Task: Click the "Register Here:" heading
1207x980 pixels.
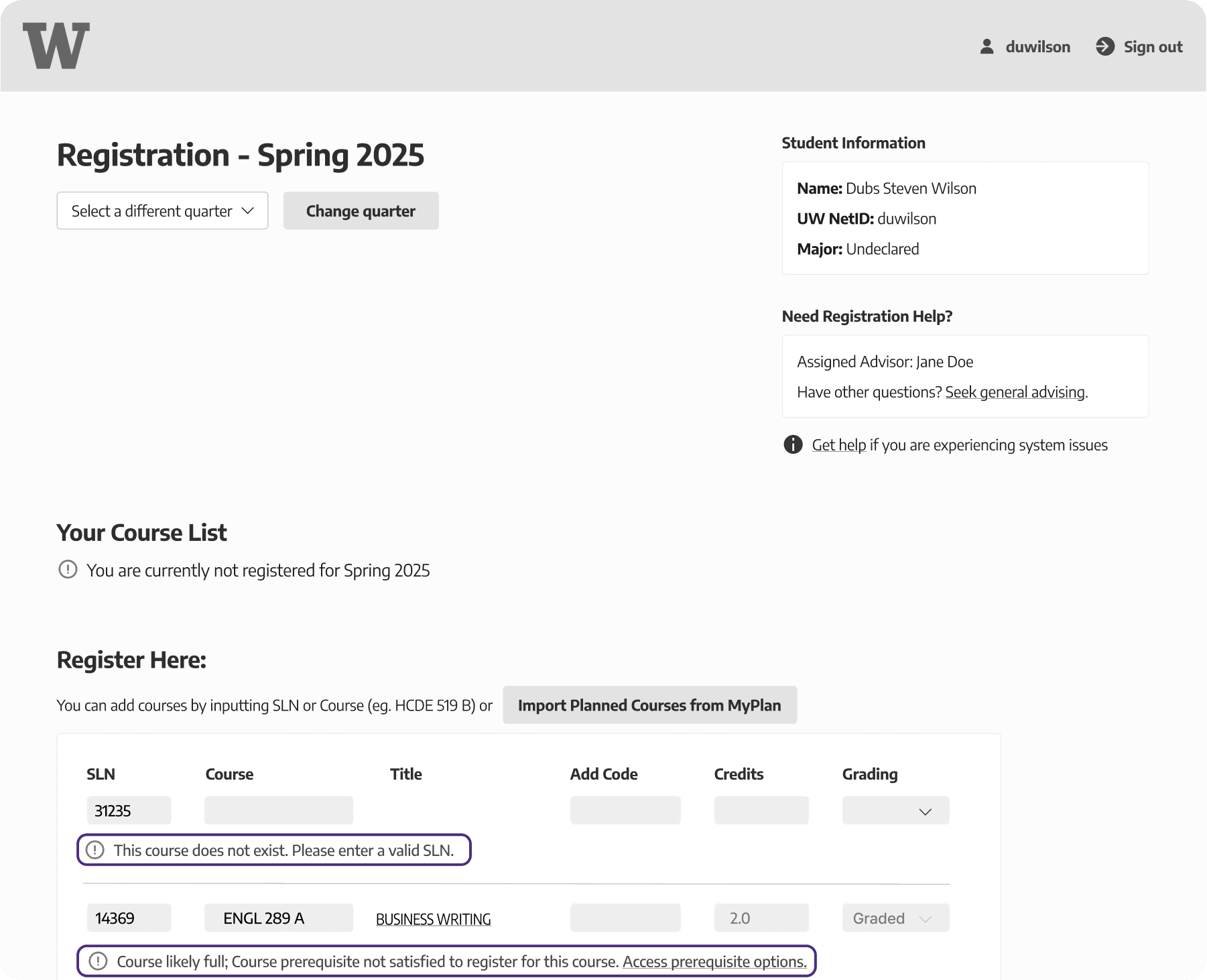Action: tap(131, 660)
